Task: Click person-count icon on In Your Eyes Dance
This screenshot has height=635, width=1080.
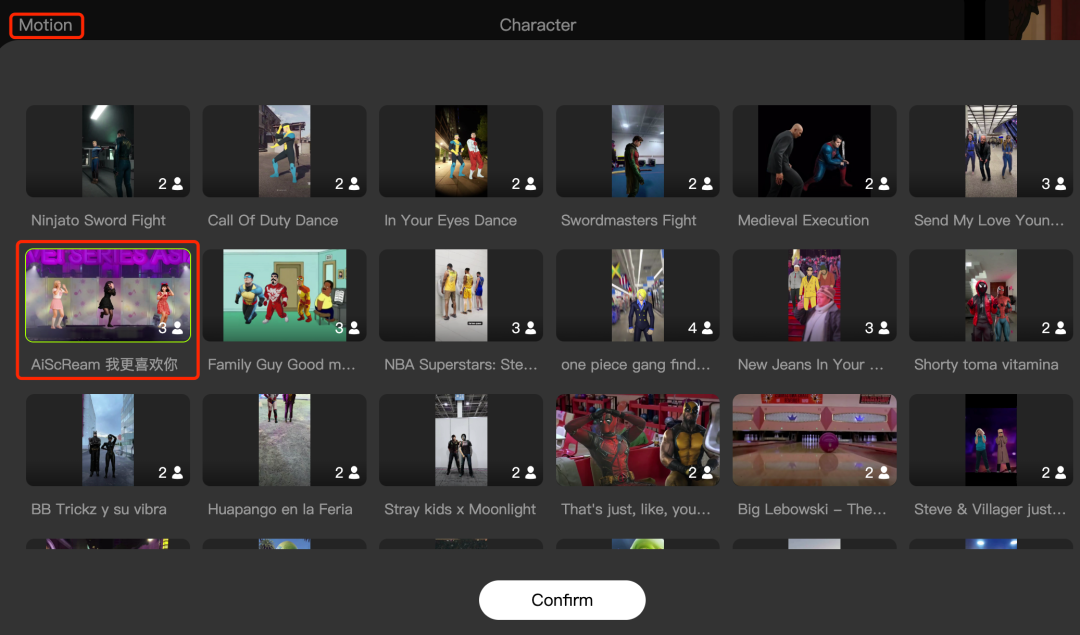Action: (x=531, y=184)
